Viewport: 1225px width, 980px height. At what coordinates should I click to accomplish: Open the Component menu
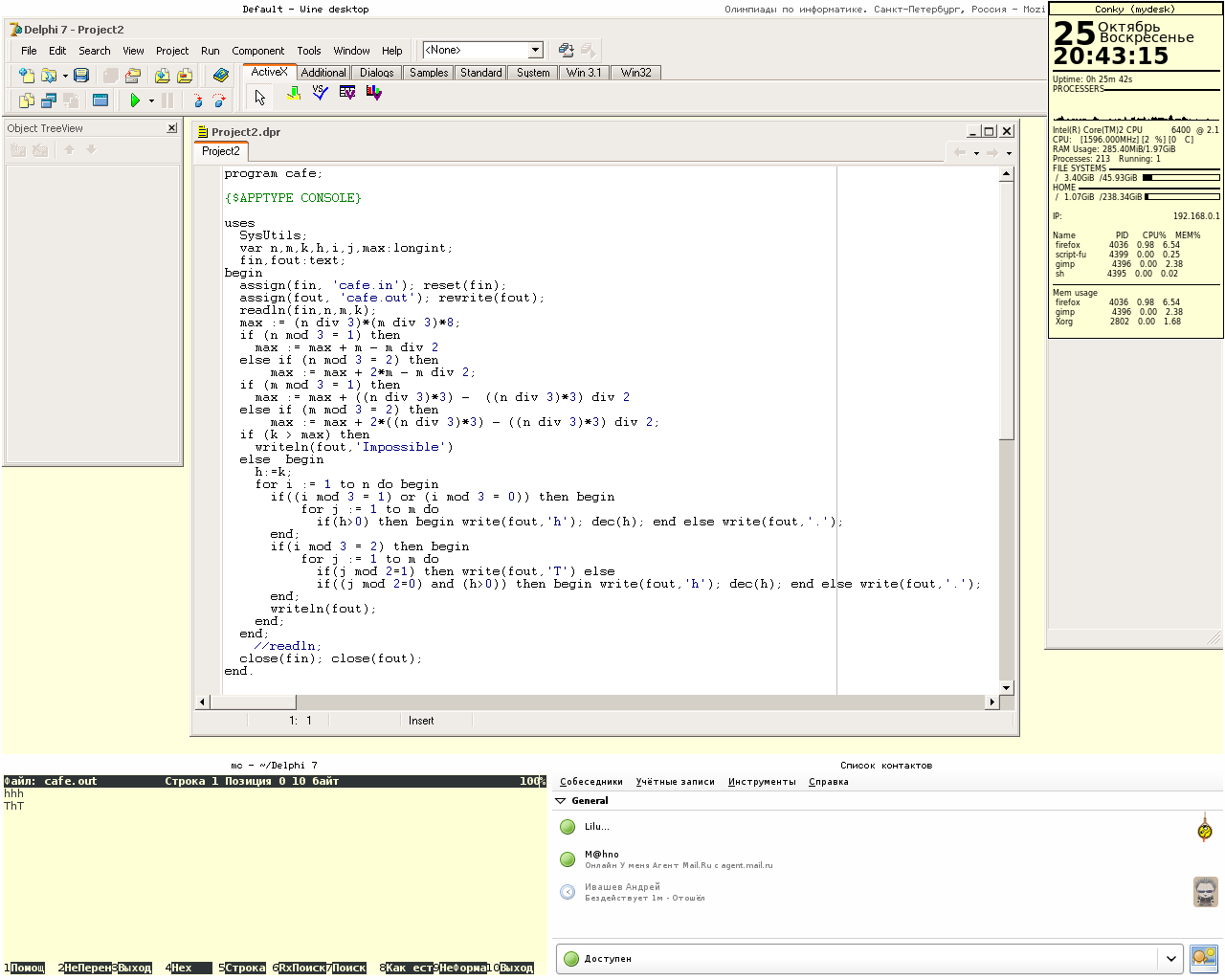tap(258, 51)
